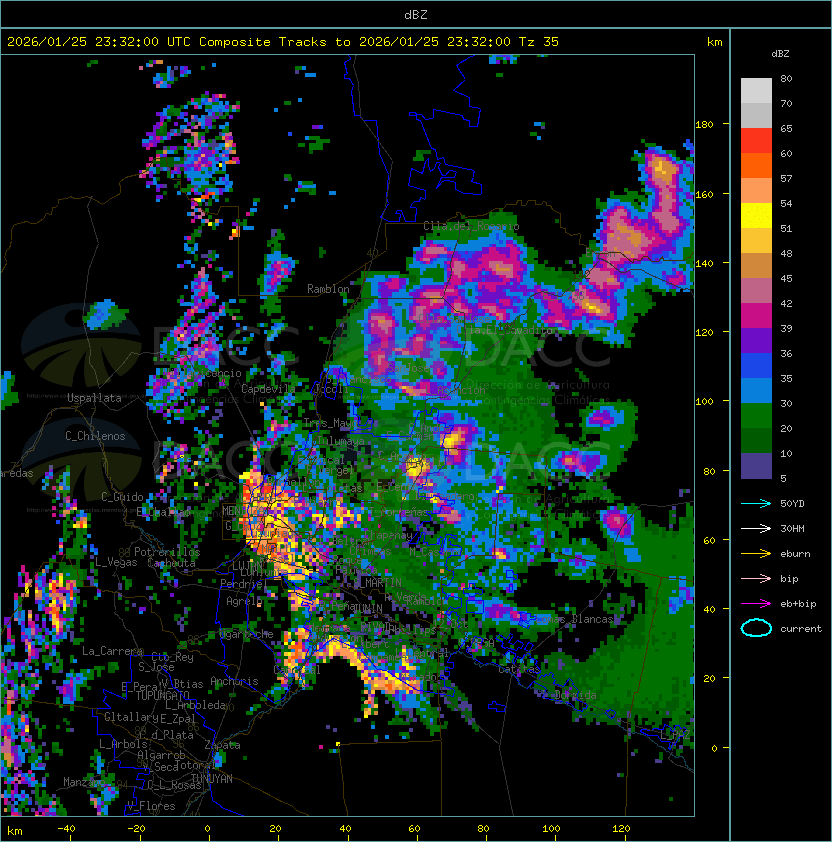Select the dark green 10–20 dBZ swatch

(x=756, y=440)
